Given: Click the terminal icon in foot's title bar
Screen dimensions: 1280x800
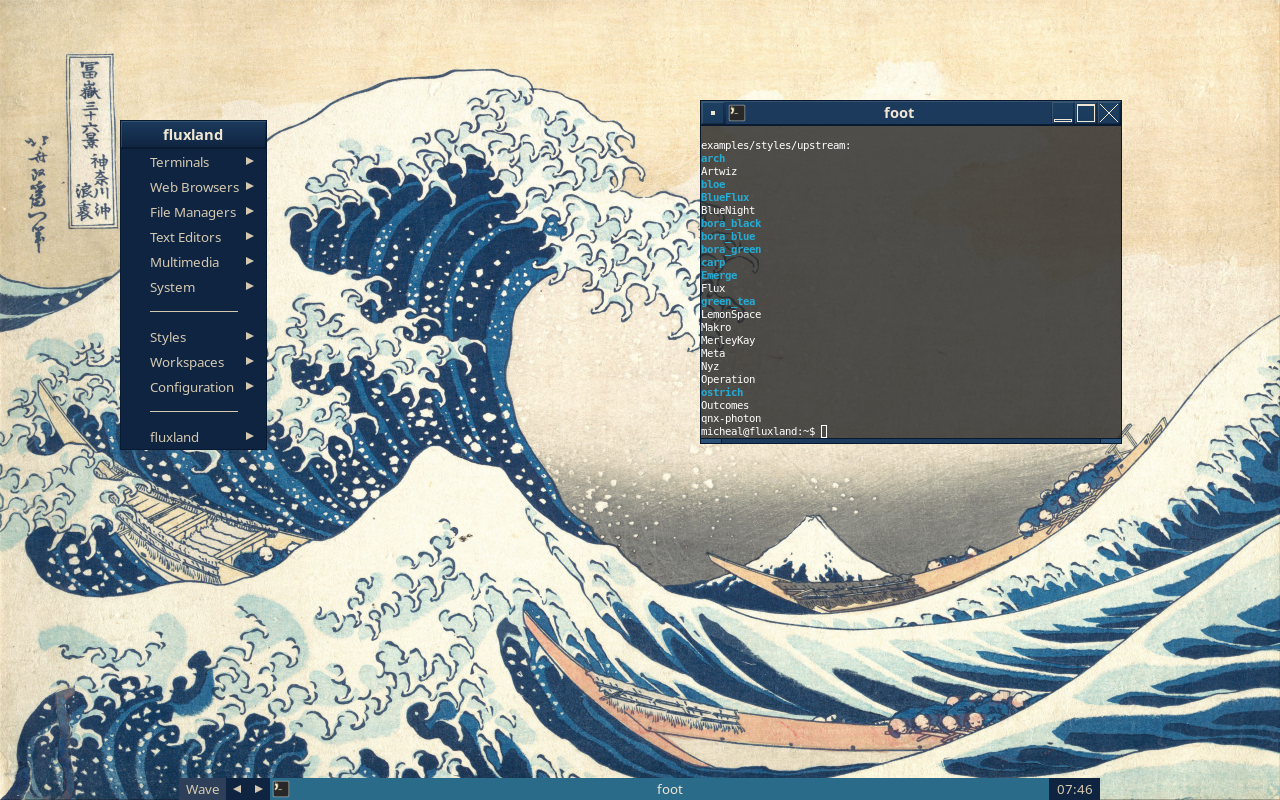Looking at the screenshot, I should coord(737,113).
